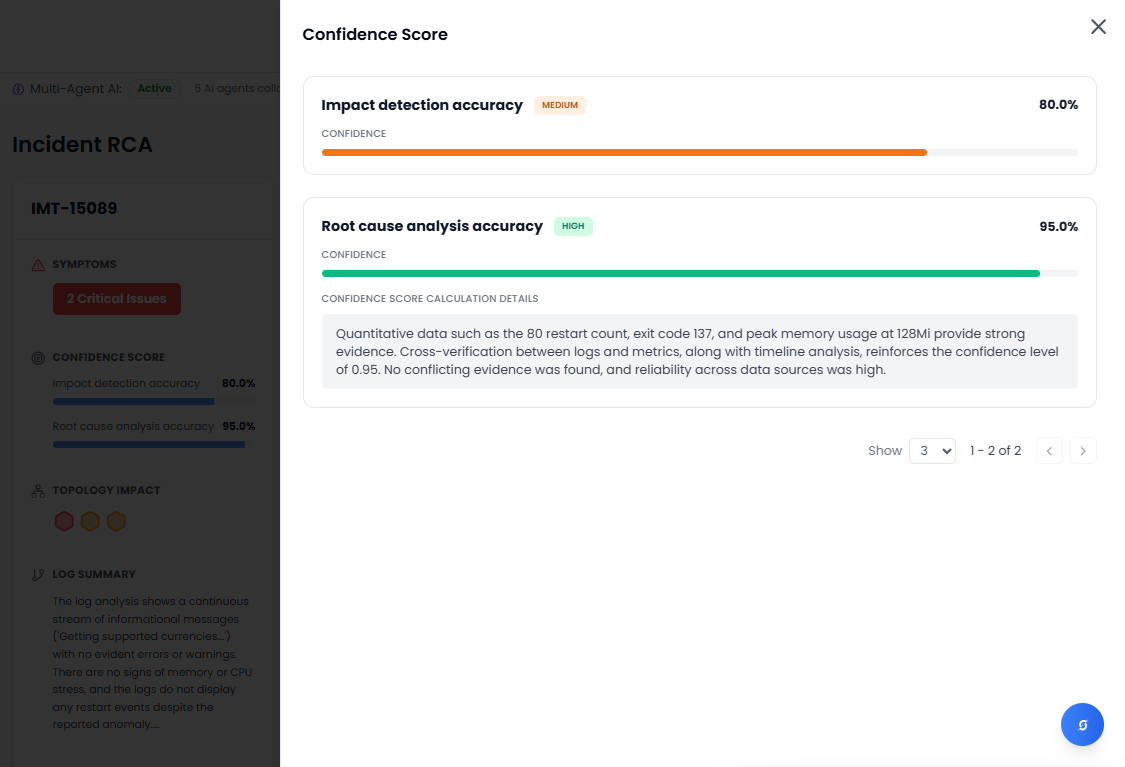Open the blue chat assistant button

click(1082, 725)
